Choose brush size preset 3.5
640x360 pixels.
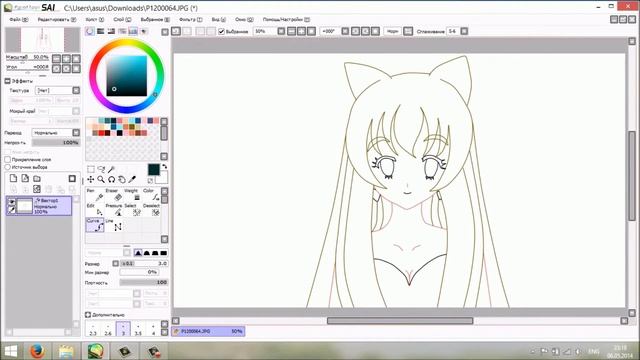[138, 329]
